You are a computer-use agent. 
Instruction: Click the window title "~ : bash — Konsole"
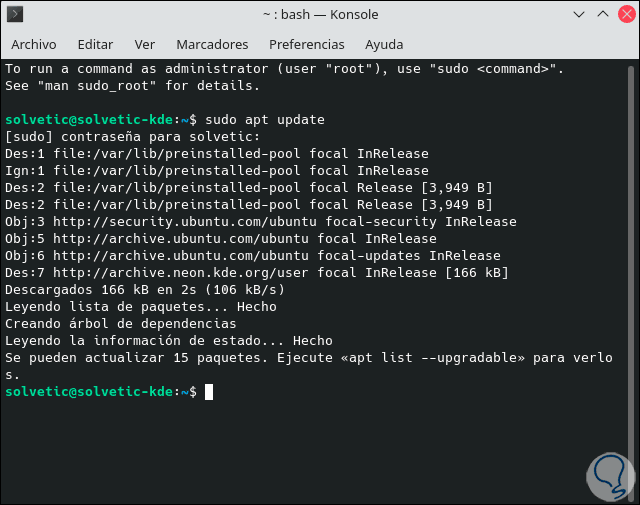tap(320, 16)
